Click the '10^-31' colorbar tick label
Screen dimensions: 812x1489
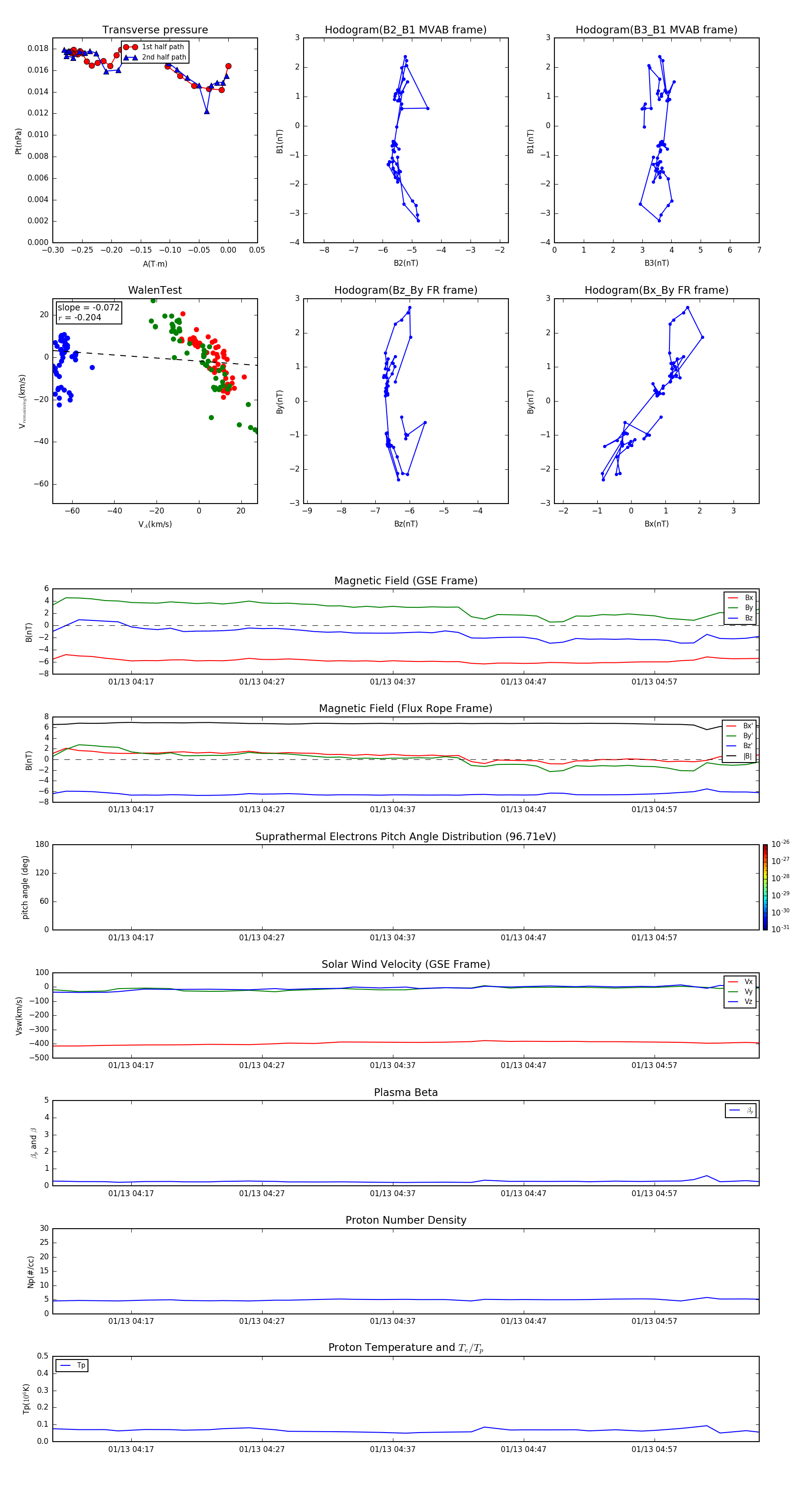(x=780, y=929)
